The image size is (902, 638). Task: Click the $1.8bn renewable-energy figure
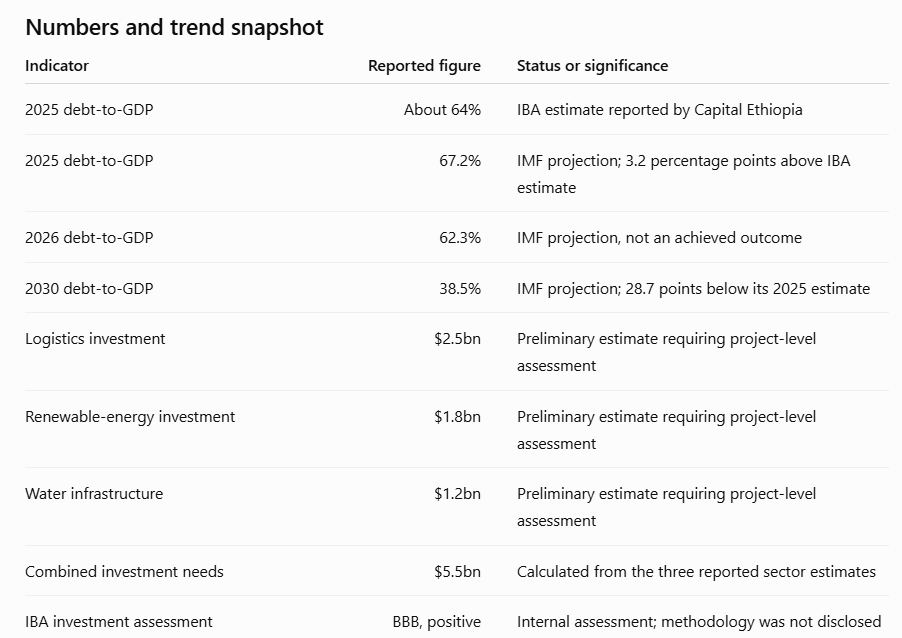[x=457, y=417]
